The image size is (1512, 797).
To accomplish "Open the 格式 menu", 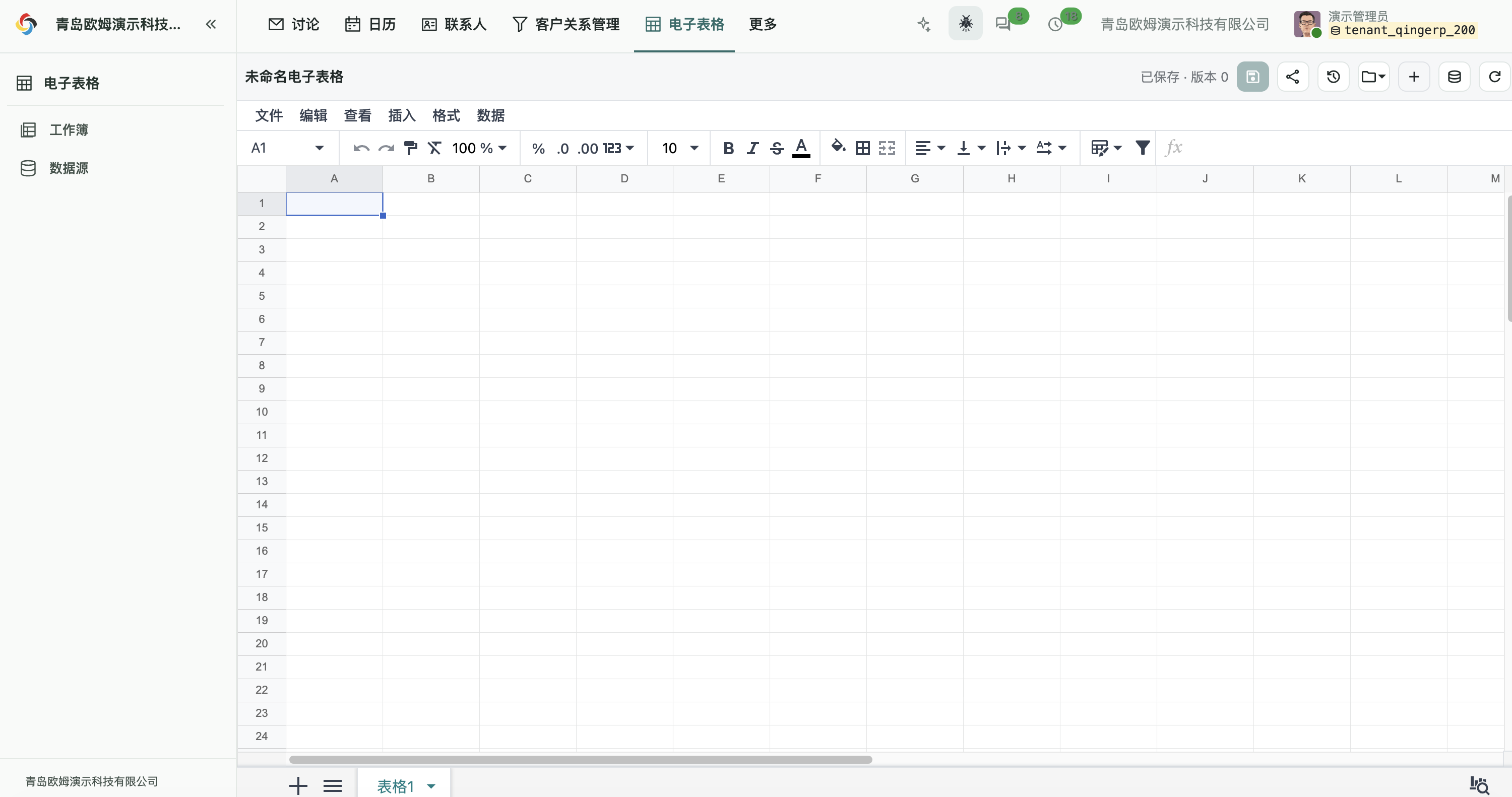I will (446, 115).
